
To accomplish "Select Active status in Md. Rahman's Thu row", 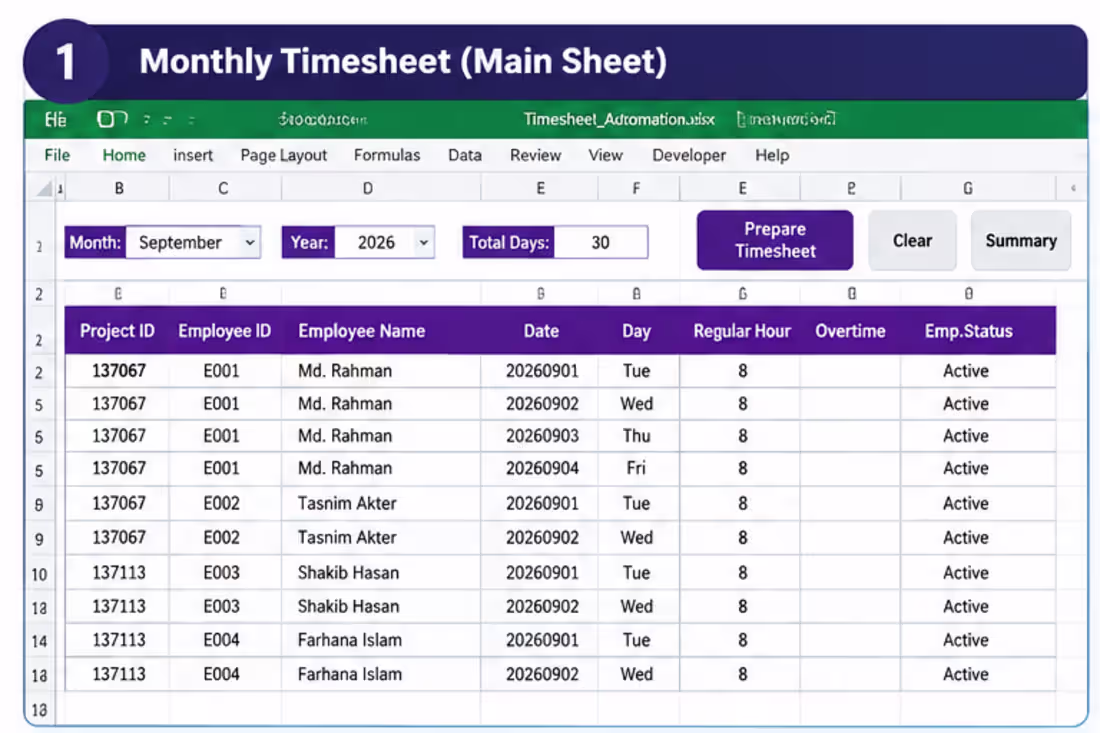I will tap(978, 436).
